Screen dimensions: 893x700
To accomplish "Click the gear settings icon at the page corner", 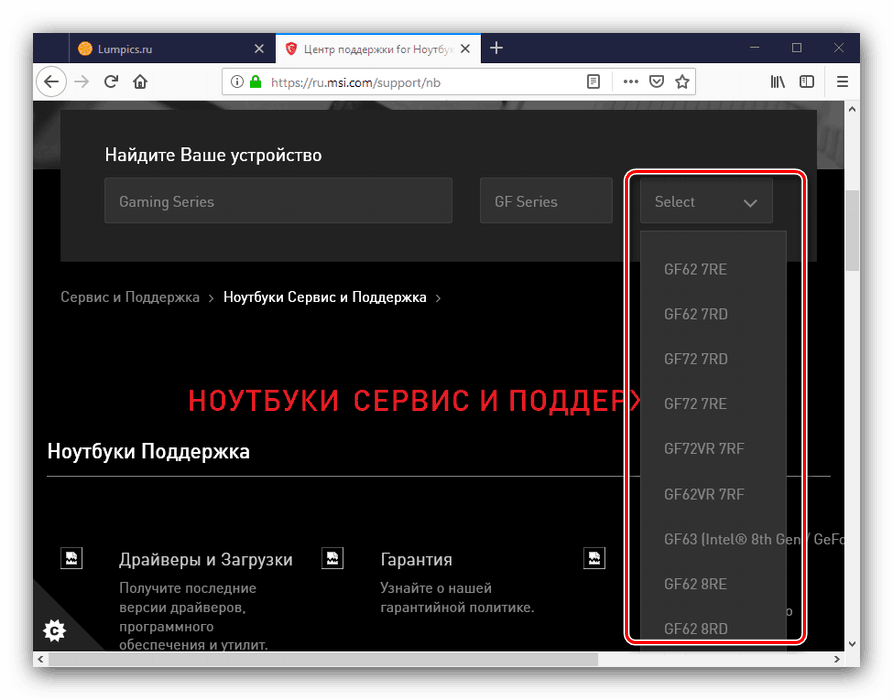I will (x=55, y=631).
